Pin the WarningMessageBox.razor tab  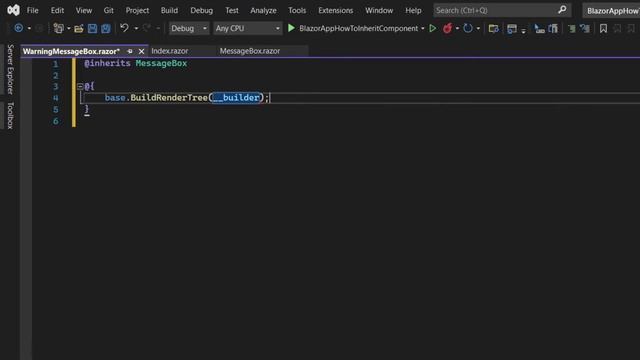[x=130, y=51]
